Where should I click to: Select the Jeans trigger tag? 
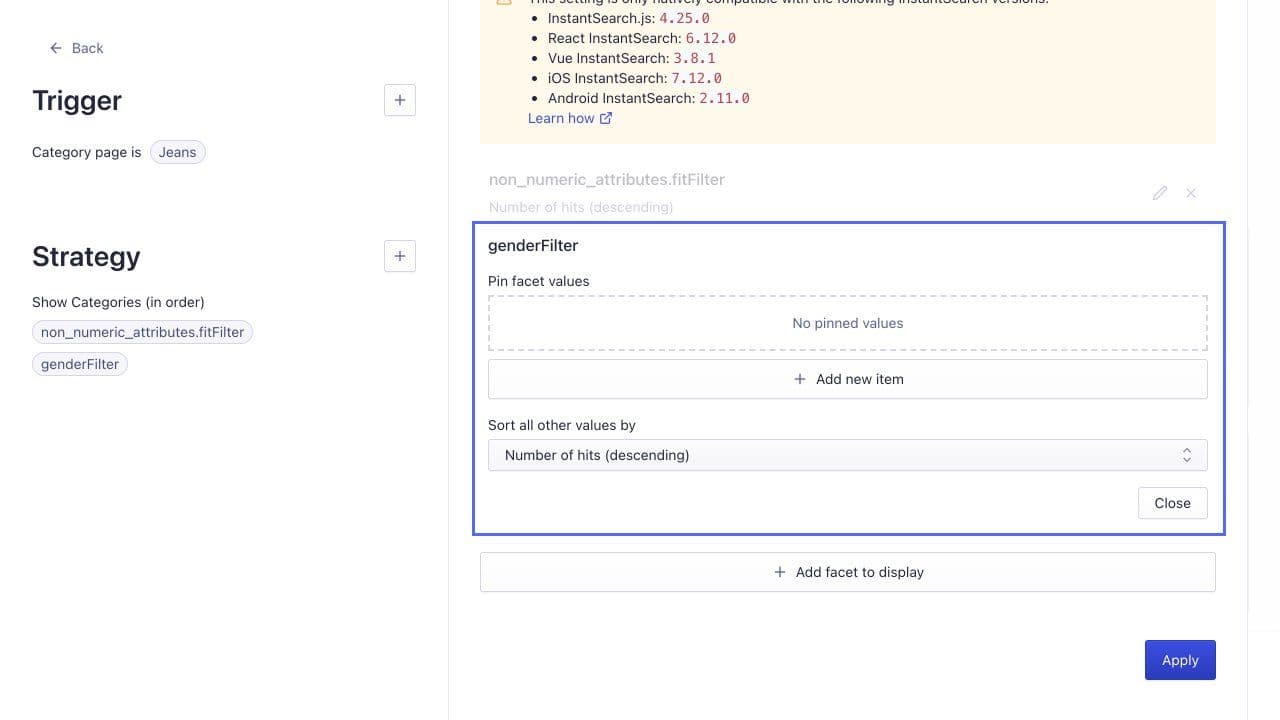[177, 152]
